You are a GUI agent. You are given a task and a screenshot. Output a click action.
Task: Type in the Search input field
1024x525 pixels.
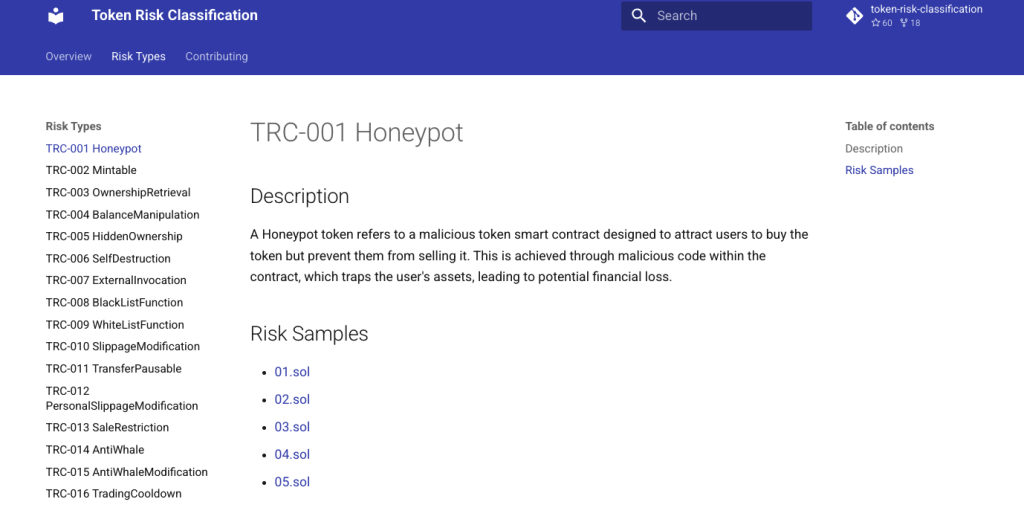pos(730,16)
